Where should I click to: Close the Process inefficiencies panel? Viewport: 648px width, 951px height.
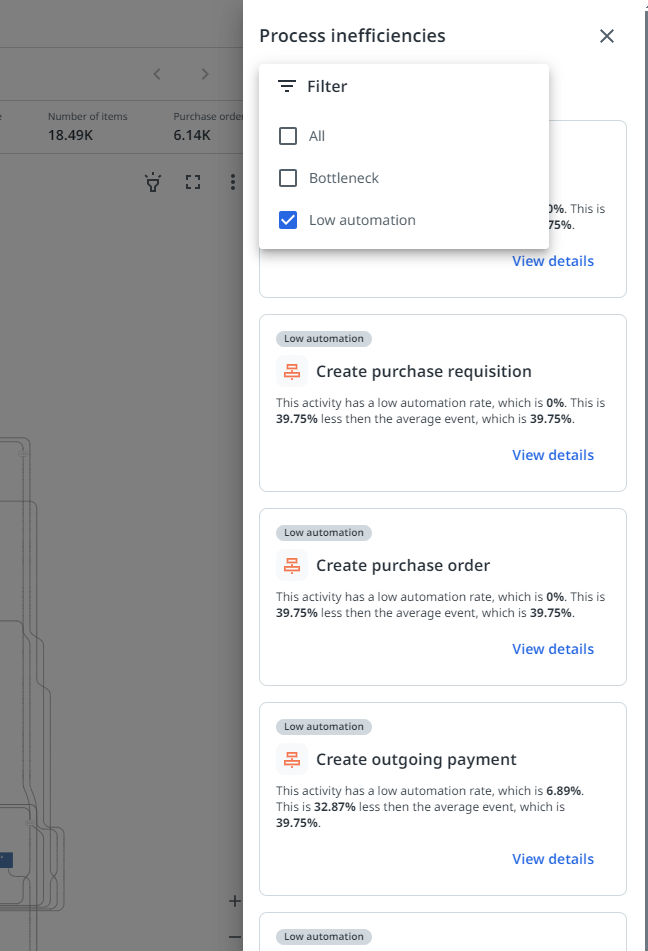[606, 36]
